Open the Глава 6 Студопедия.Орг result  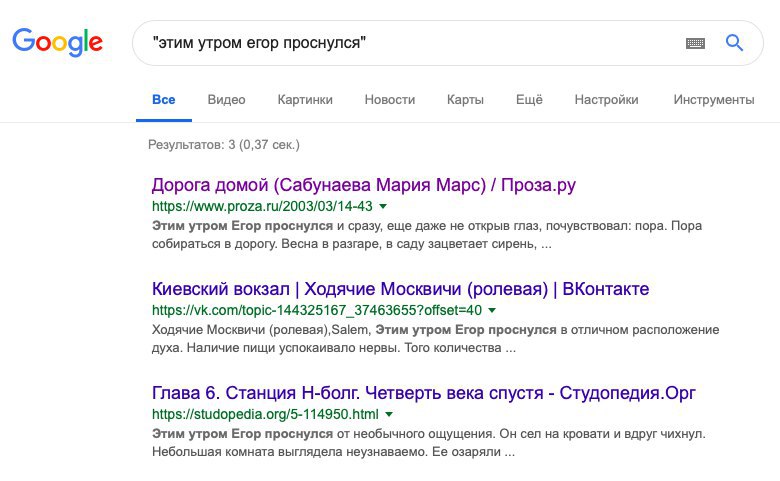click(423, 393)
